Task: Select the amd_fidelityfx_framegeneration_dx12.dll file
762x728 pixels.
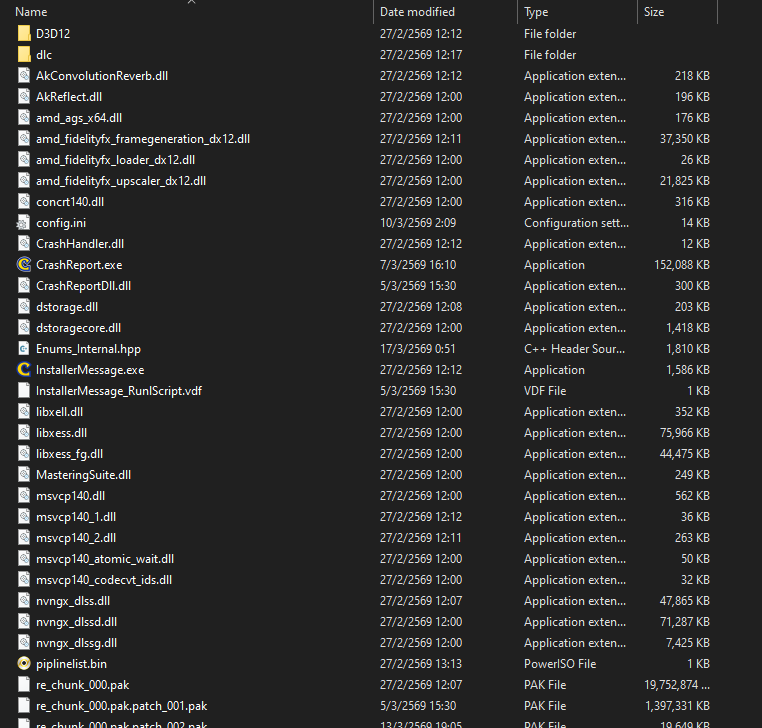Action: [143, 139]
